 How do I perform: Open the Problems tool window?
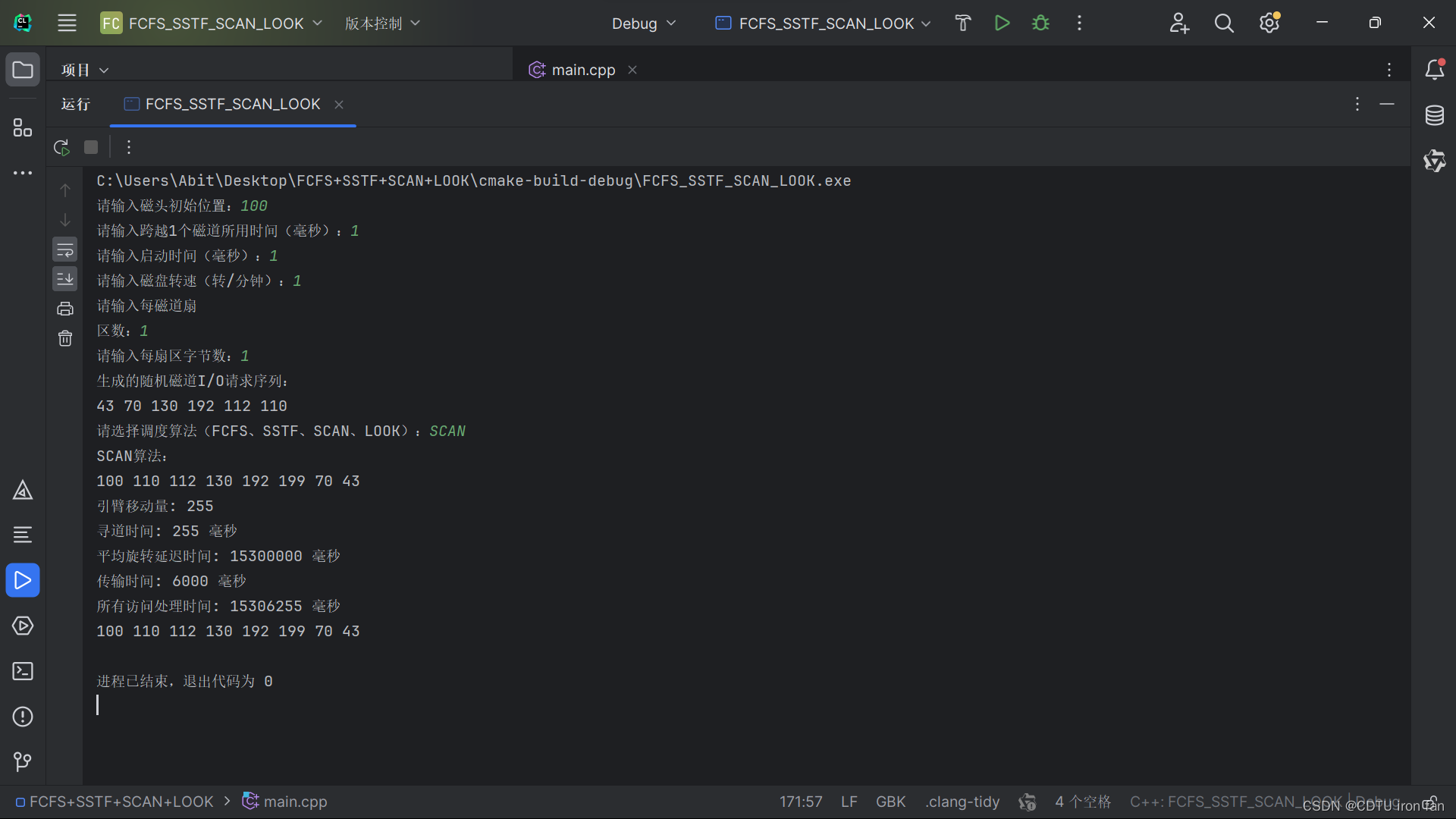click(23, 717)
